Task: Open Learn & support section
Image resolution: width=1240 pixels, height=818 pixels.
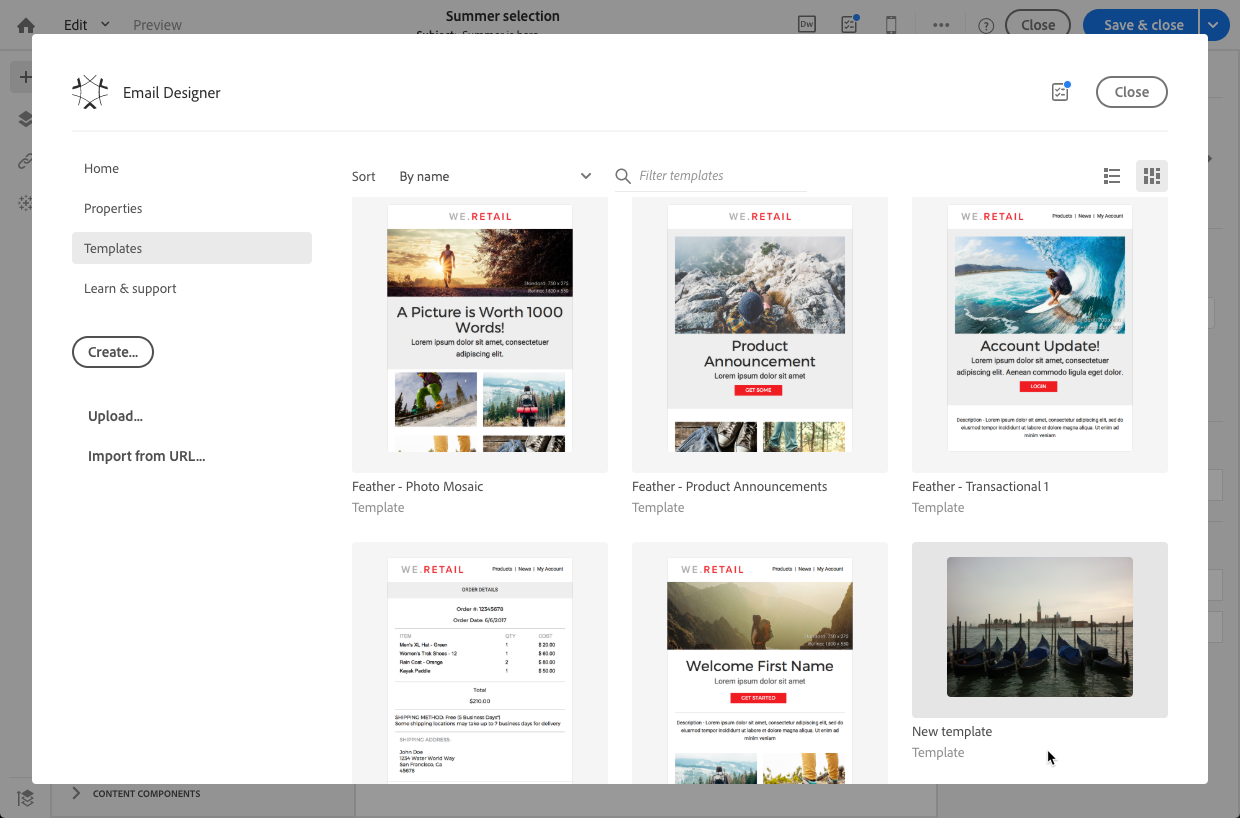Action: click(192, 288)
